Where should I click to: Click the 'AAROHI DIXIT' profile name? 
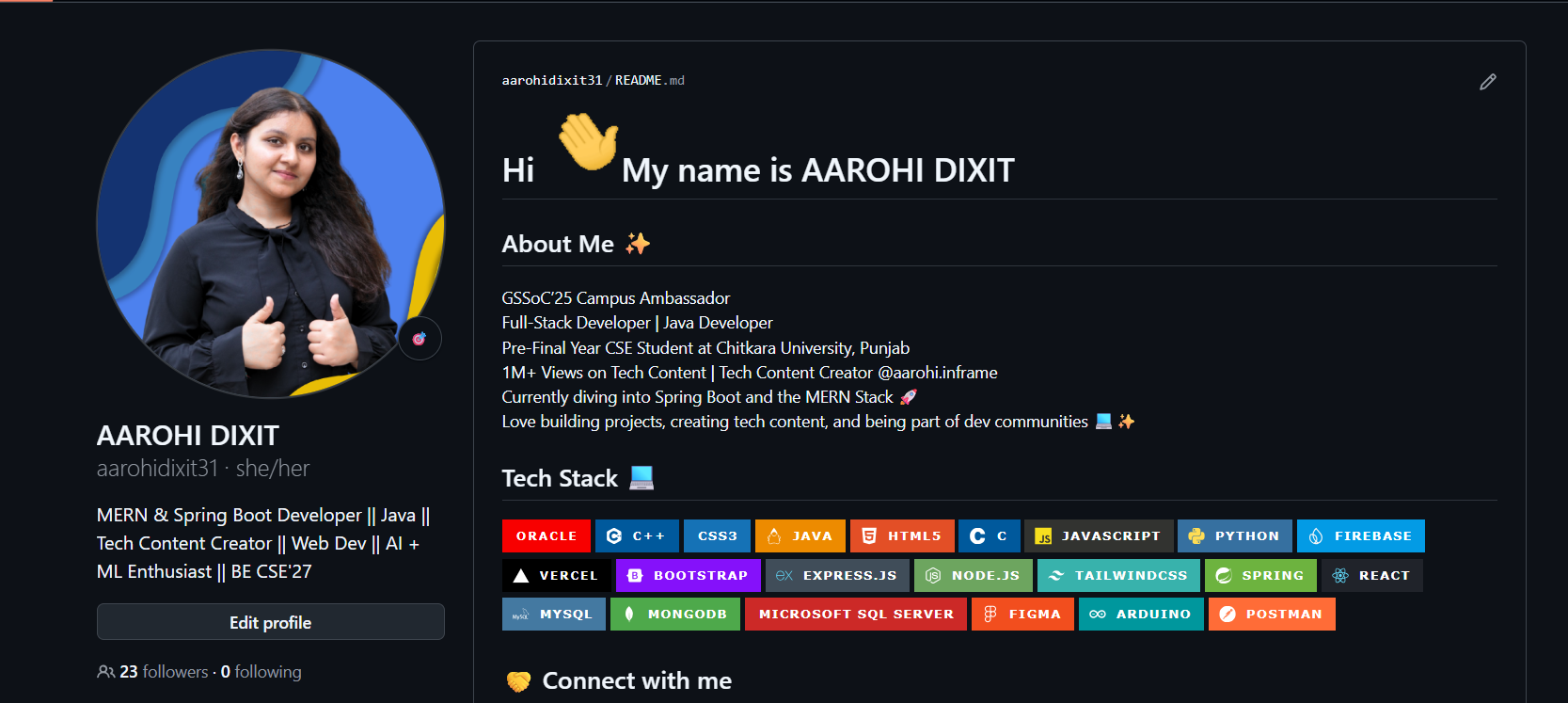click(x=188, y=436)
